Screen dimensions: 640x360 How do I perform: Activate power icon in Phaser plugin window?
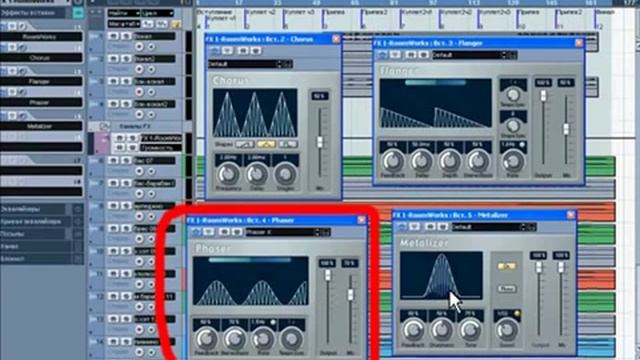pos(196,232)
